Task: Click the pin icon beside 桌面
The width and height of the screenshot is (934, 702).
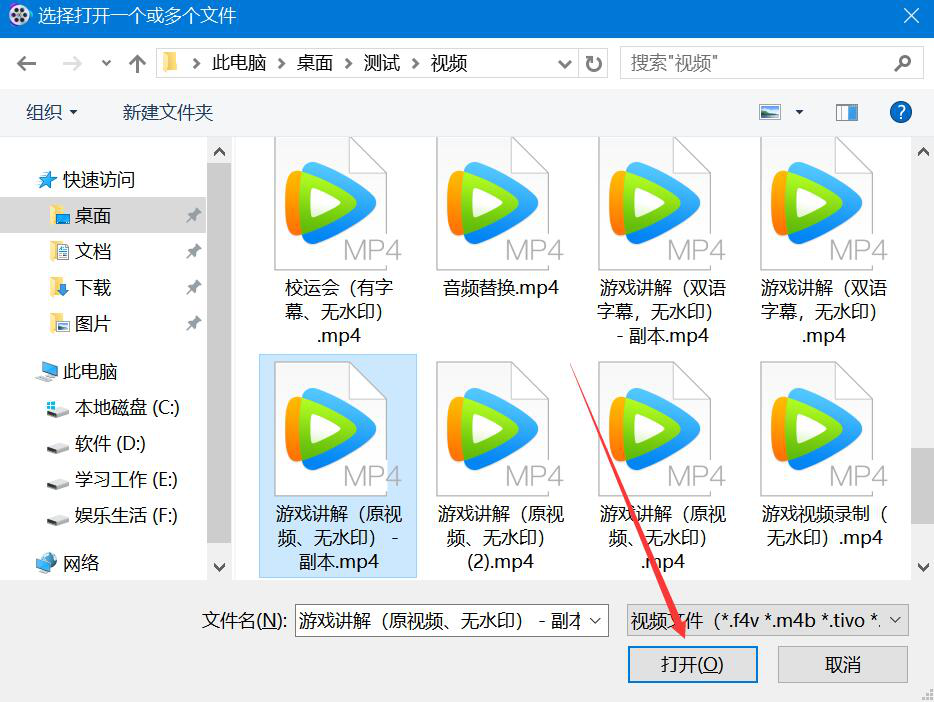Action: 193,216
